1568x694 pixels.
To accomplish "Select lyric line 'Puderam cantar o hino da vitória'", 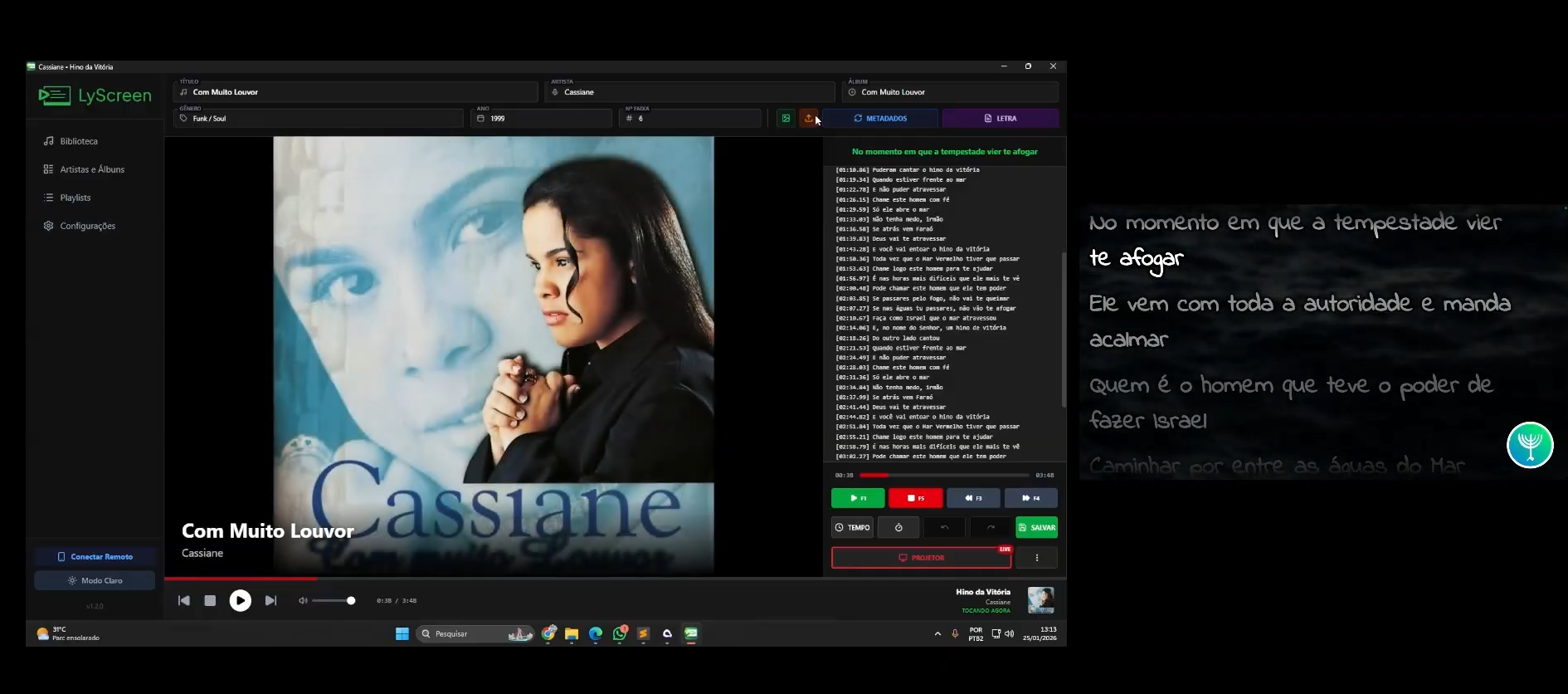I will click(x=925, y=169).
